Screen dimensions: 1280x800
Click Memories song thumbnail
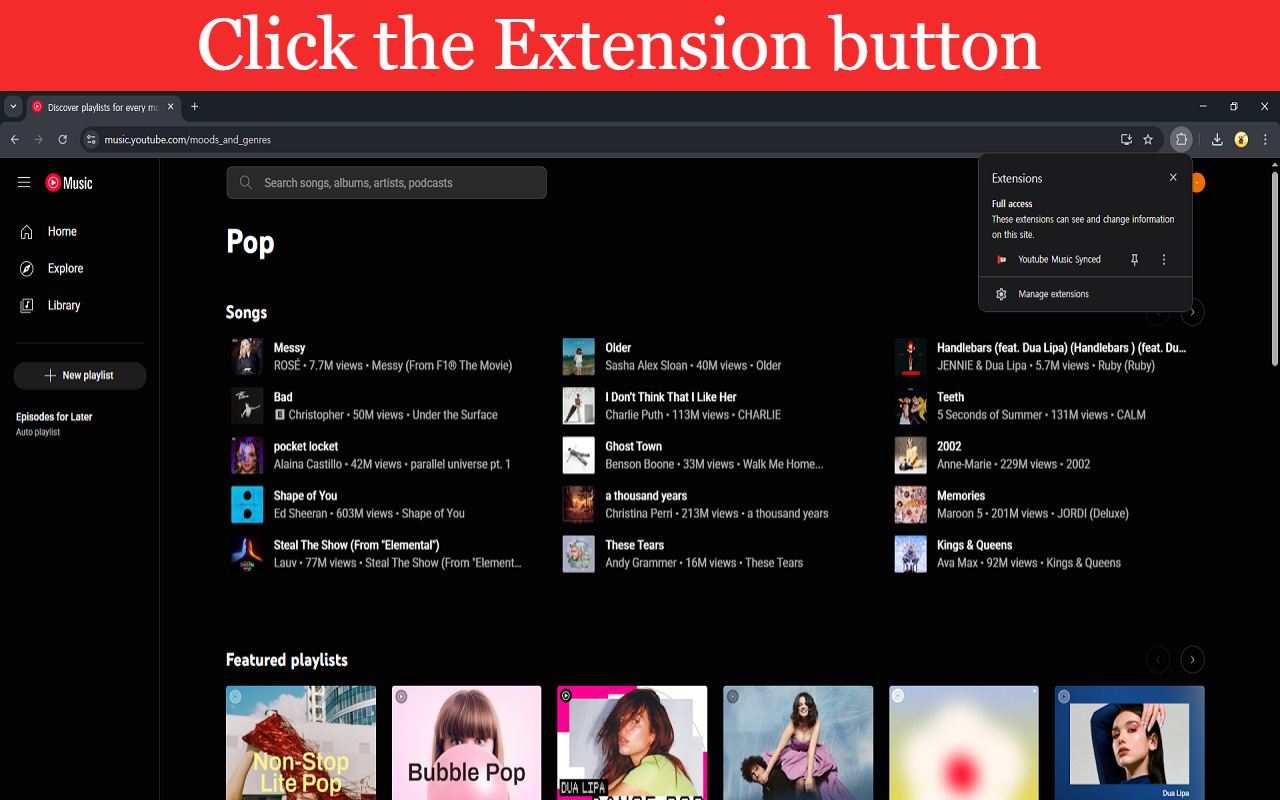pos(910,504)
